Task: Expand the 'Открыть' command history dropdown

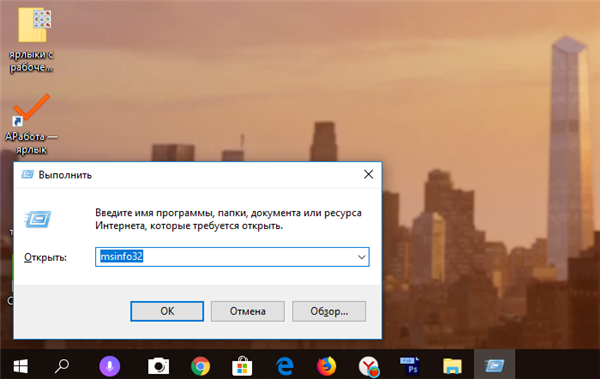Action: [362, 257]
